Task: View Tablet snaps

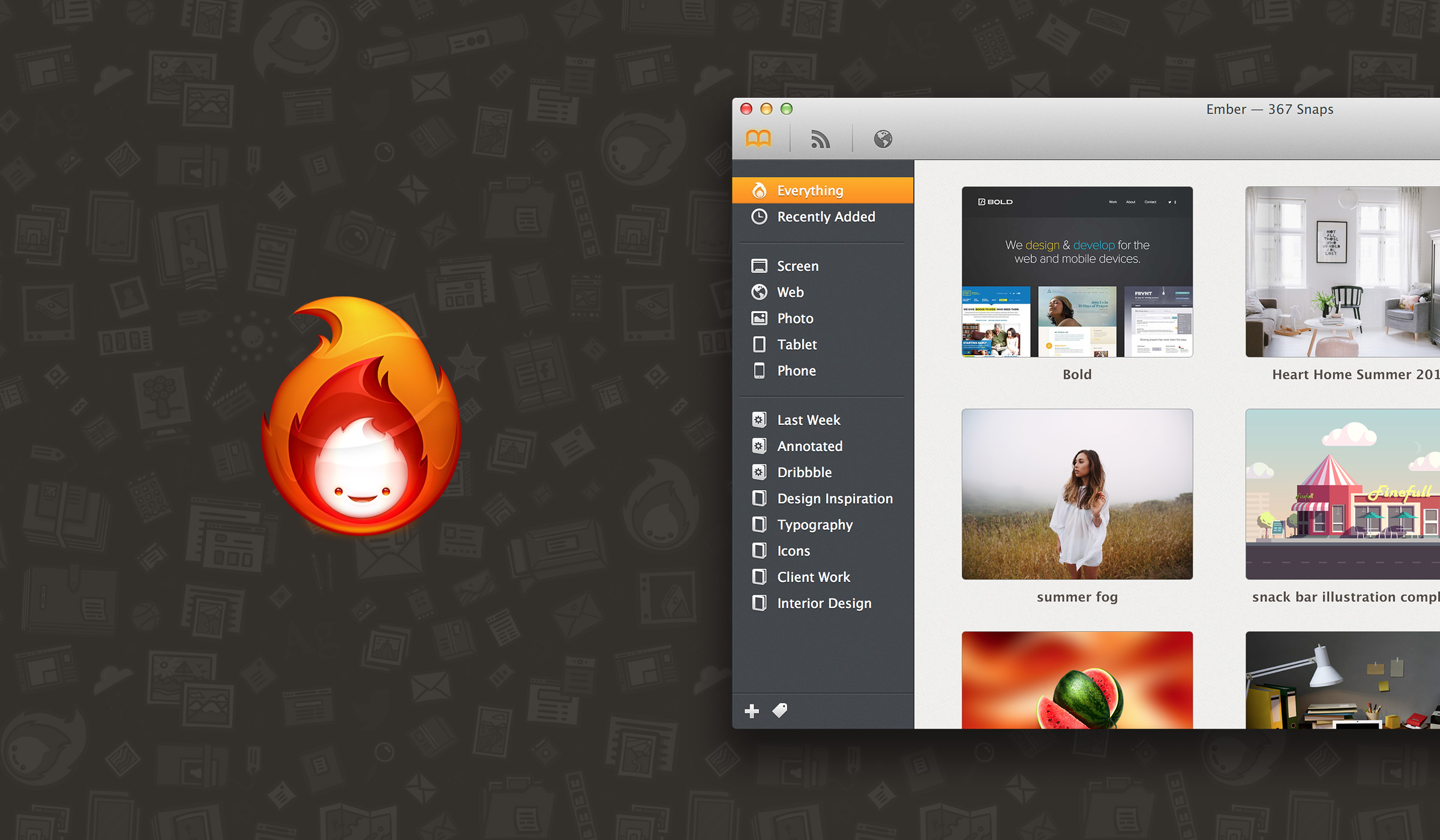Action: point(797,344)
